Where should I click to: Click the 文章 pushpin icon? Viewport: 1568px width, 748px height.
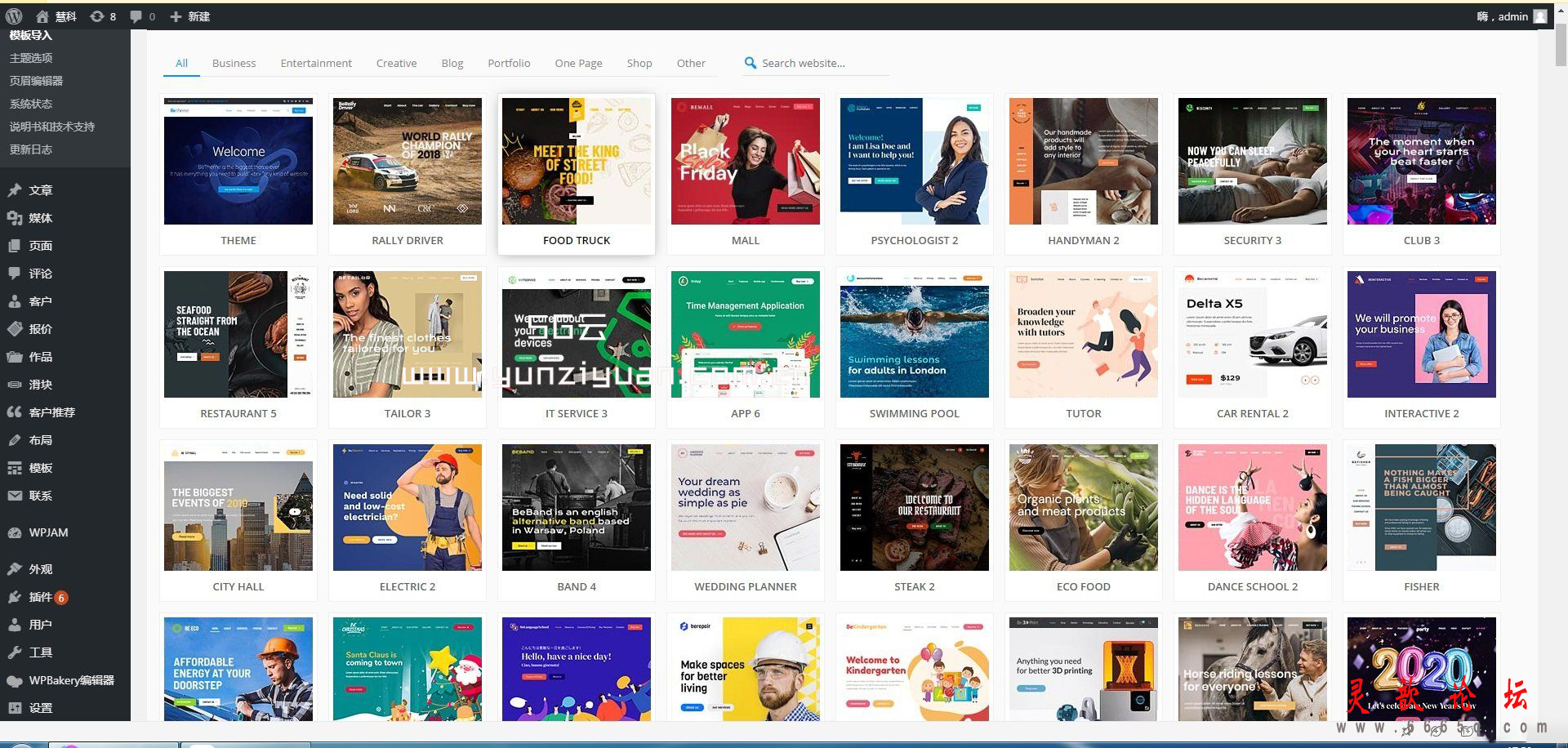[x=15, y=190]
